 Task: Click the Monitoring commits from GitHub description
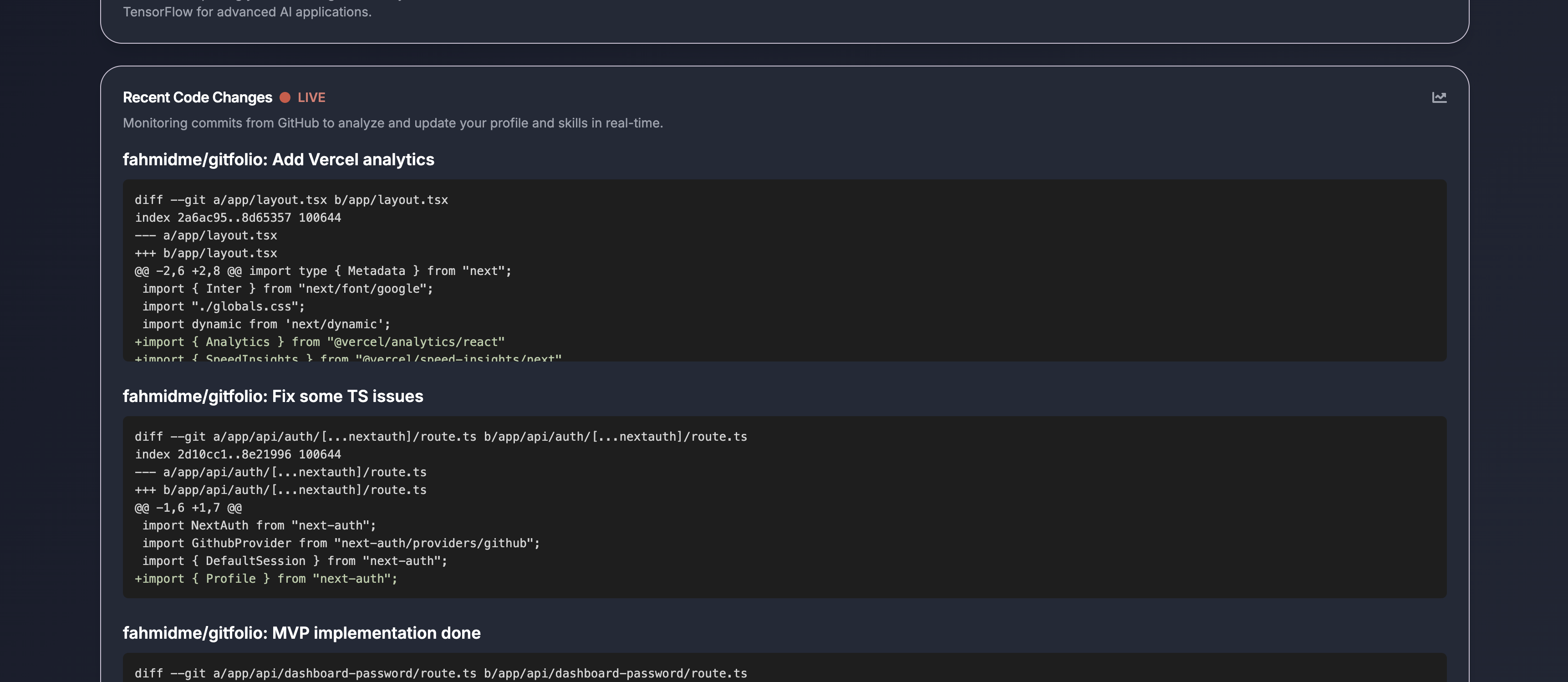(x=392, y=123)
